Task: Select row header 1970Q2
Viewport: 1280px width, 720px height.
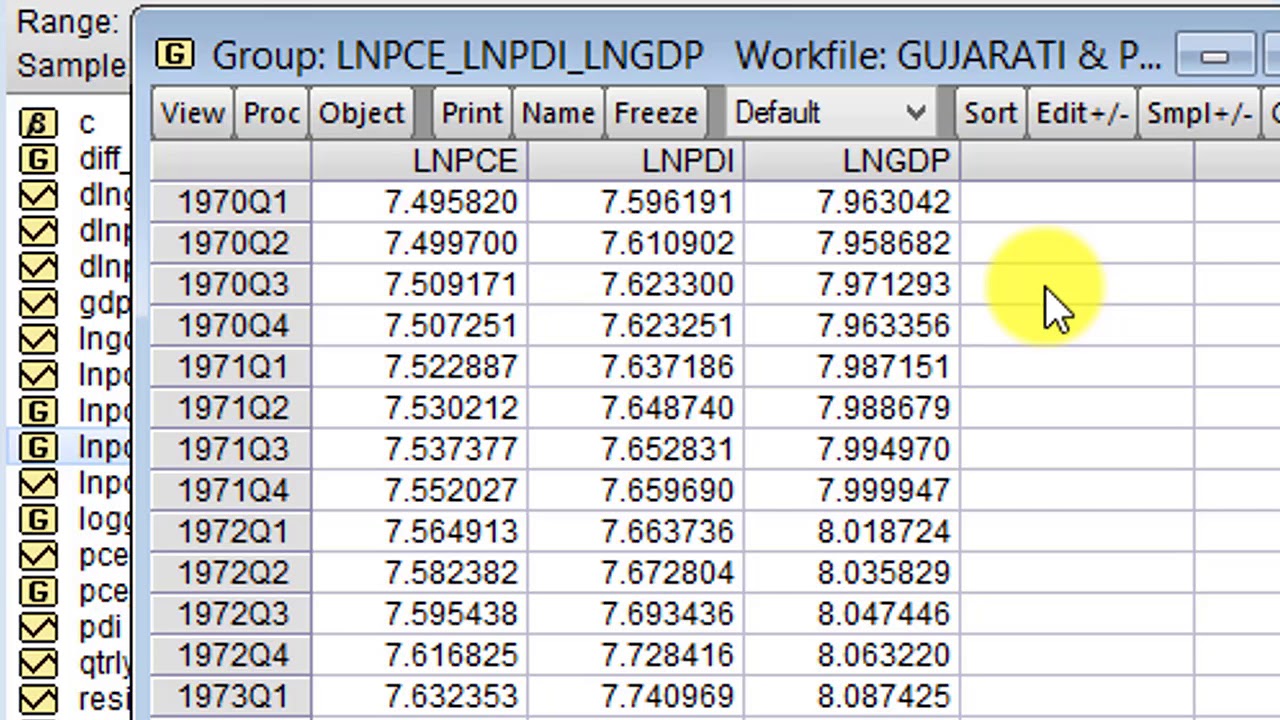Action: [x=231, y=243]
